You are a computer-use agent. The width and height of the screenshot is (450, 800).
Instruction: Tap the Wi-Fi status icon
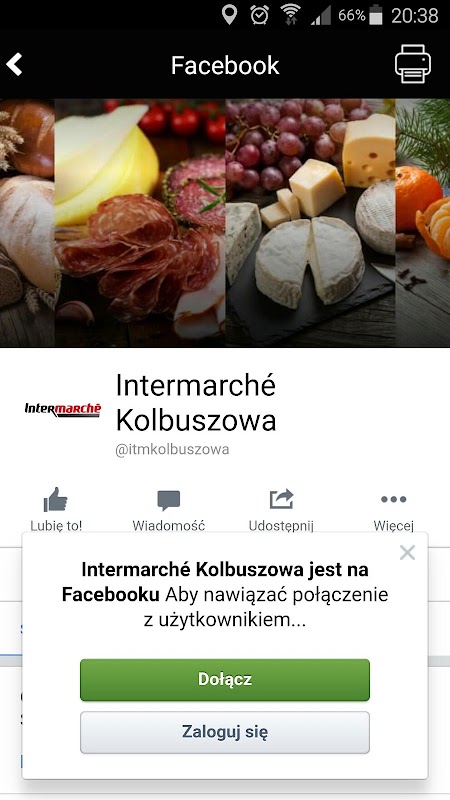tap(291, 14)
